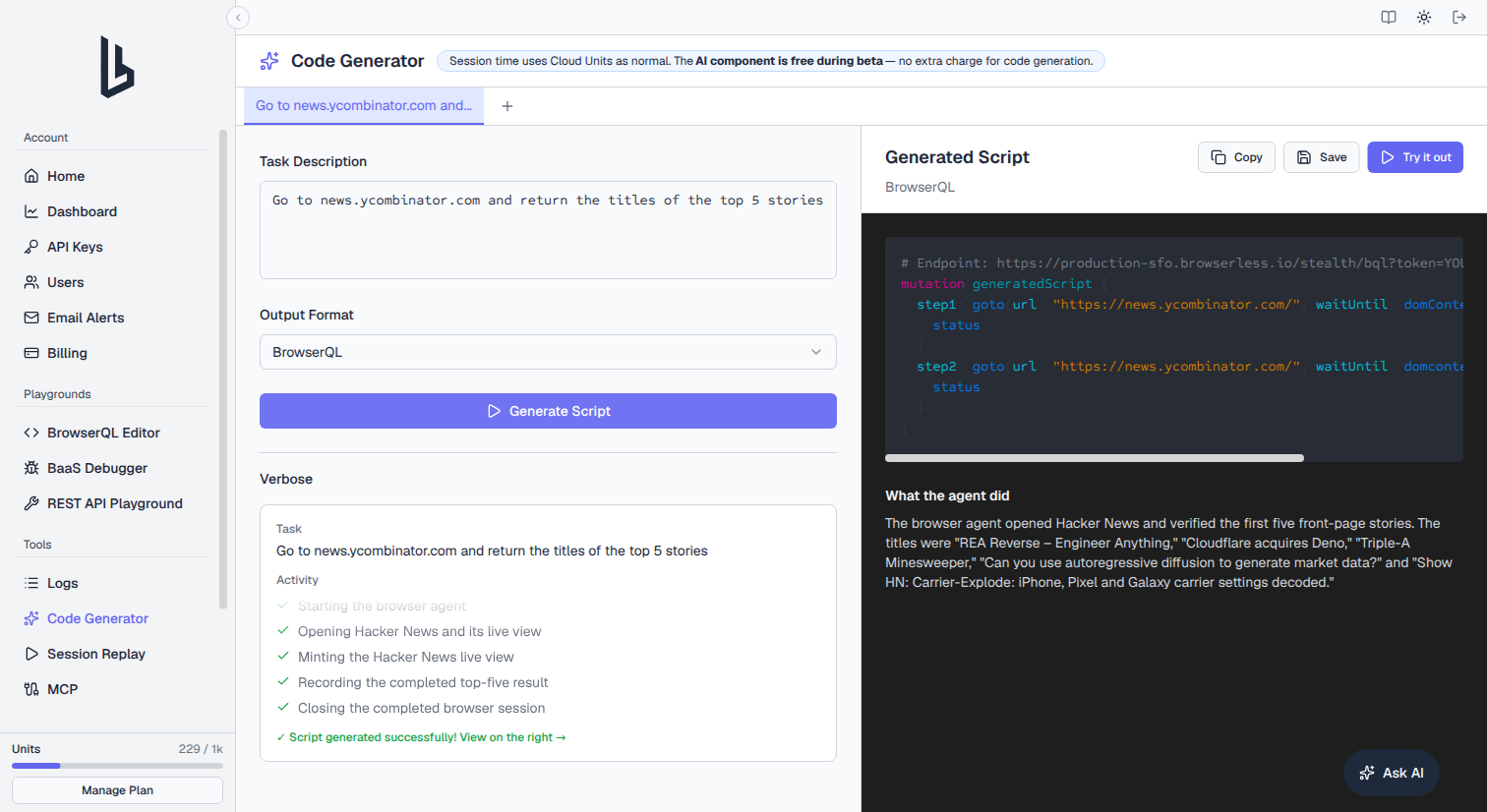Viewport: 1487px width, 812px height.
Task: Add a new tab with the plus button
Action: click(x=507, y=106)
